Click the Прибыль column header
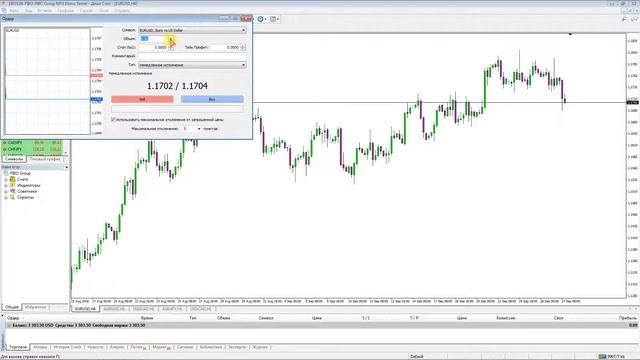This screenshot has width=640, height=360. point(628,318)
